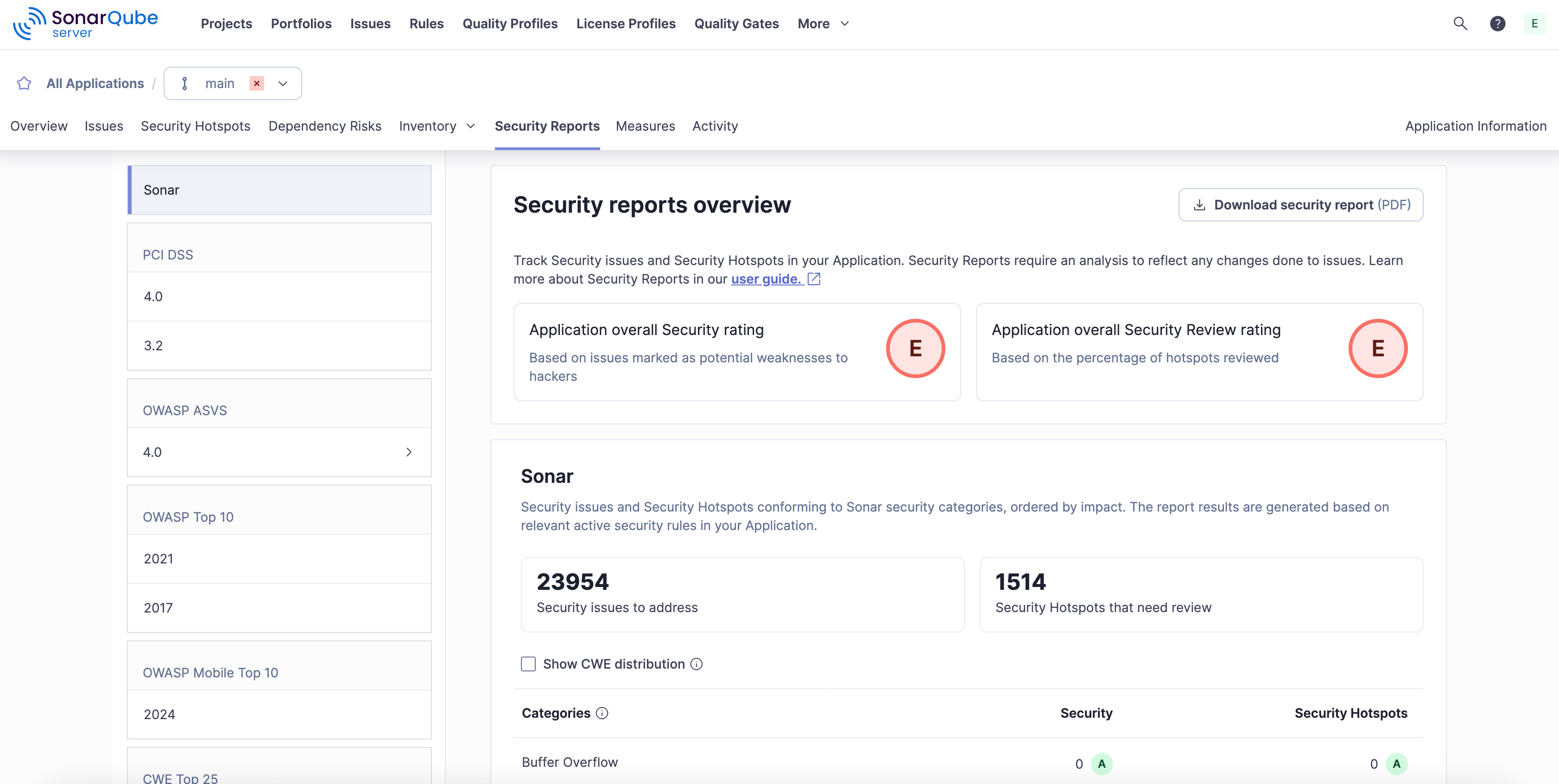Viewport: 1559px width, 784px height.
Task: Open the help question mark icon
Action: pos(1497,24)
